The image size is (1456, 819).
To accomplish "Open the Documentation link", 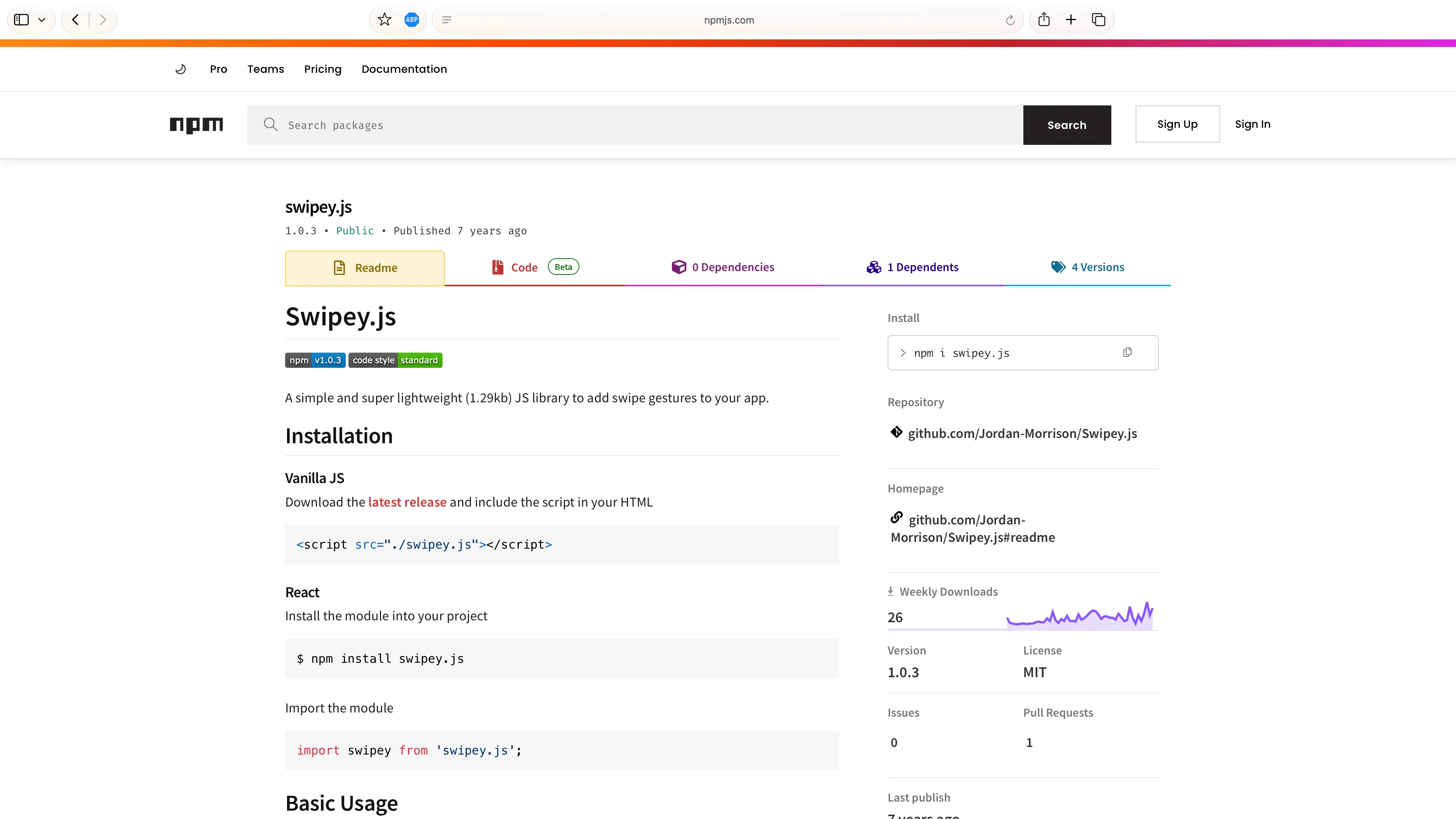I will (404, 69).
